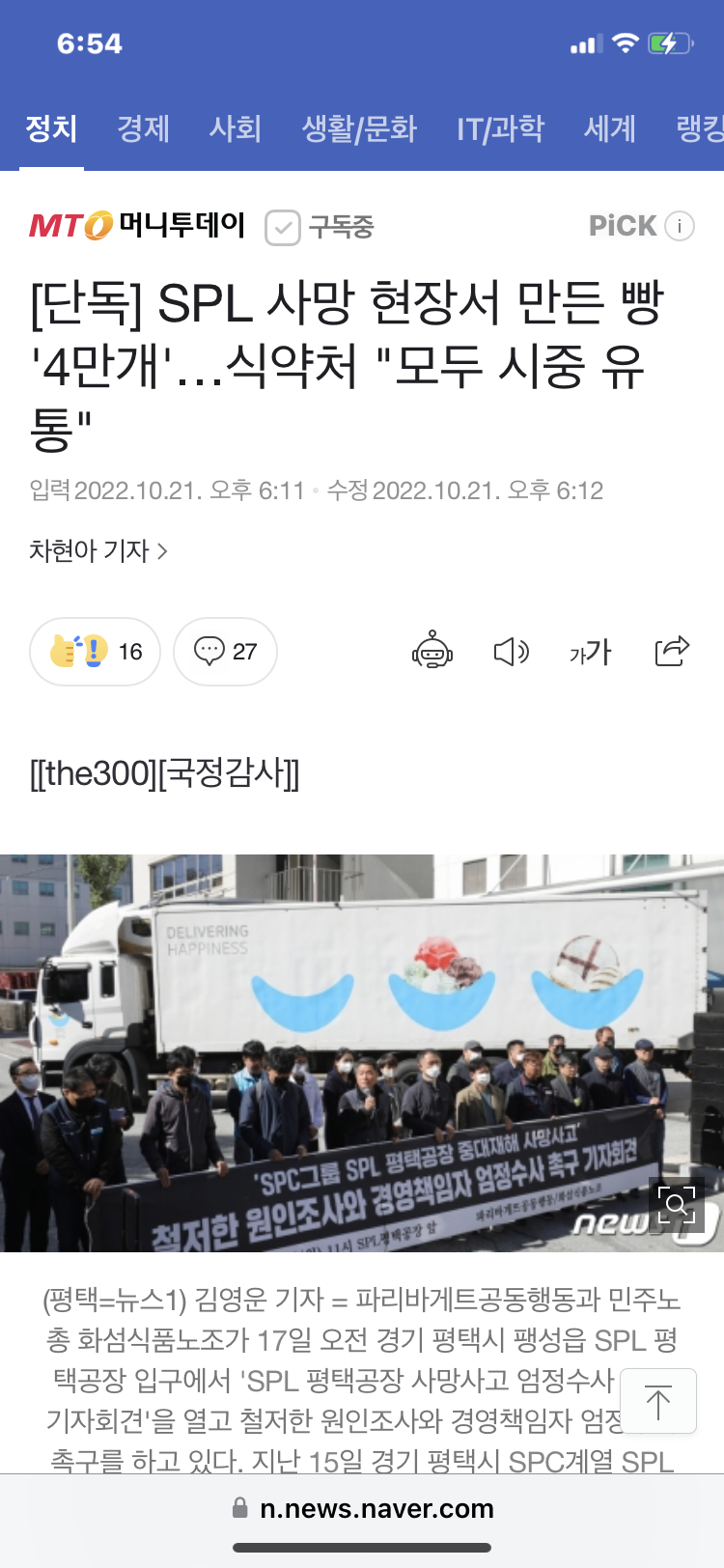Open the comments bubble showing 27
The image size is (724, 1568).
(x=225, y=652)
